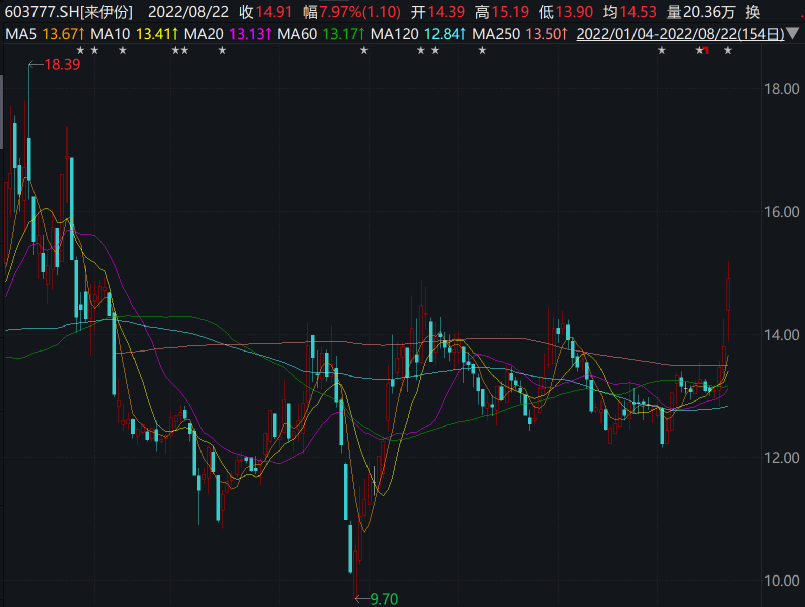Click the rightmost star event marker
The width and height of the screenshot is (805, 607).
coord(727,51)
